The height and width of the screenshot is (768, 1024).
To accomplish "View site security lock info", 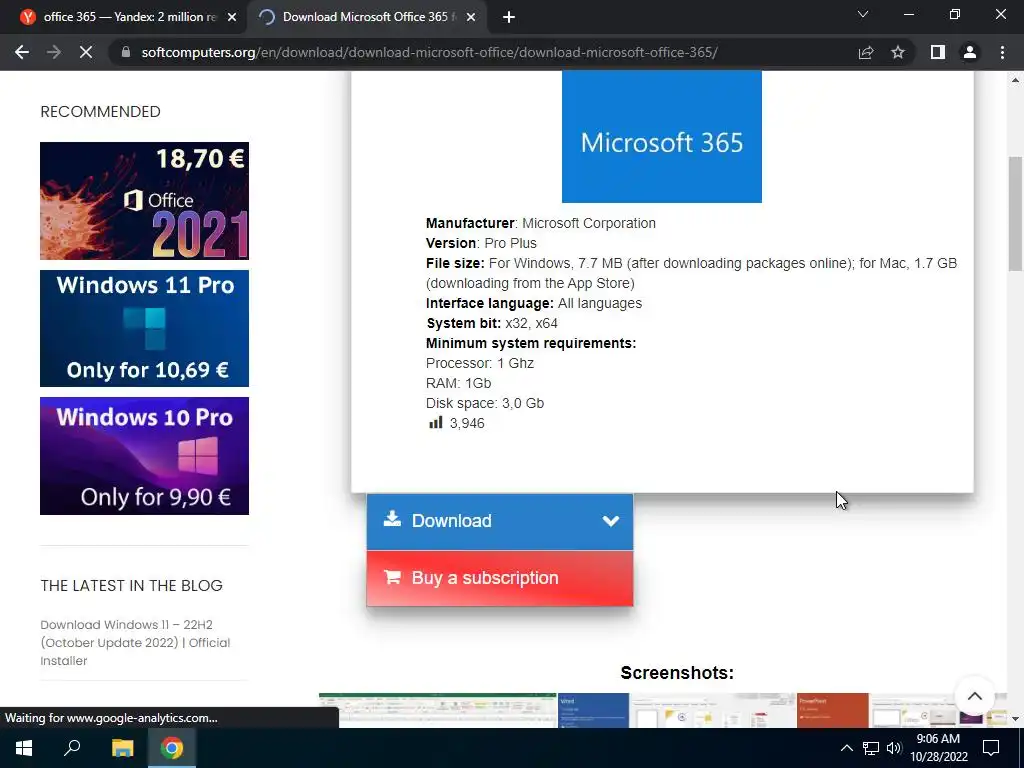I will click(126, 52).
